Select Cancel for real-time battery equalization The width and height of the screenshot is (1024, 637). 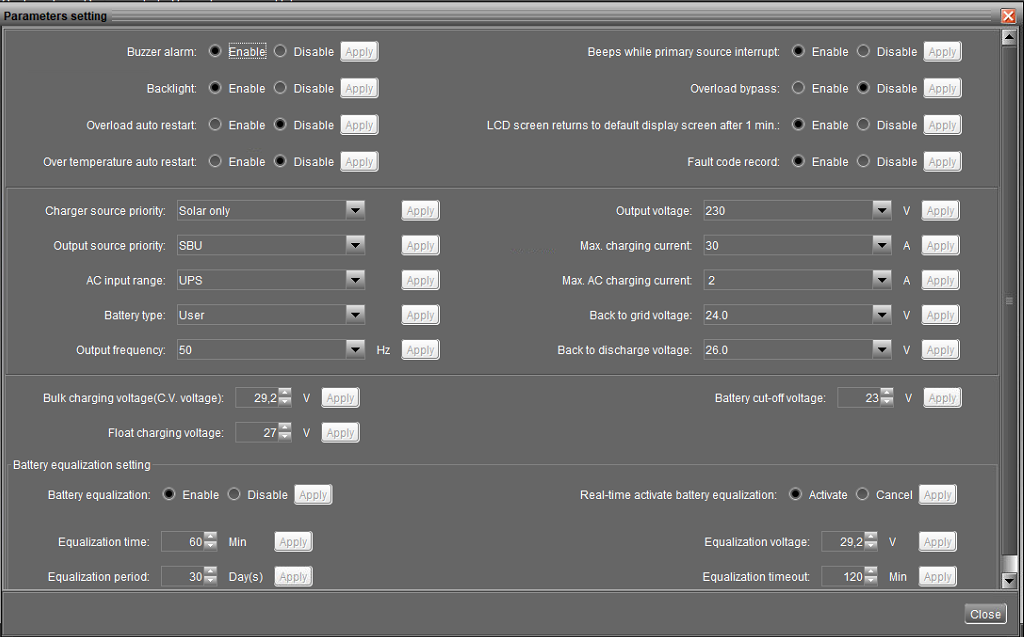click(863, 494)
